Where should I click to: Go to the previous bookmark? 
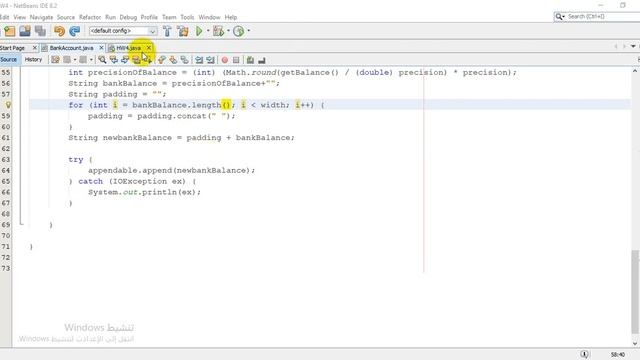[162, 60]
